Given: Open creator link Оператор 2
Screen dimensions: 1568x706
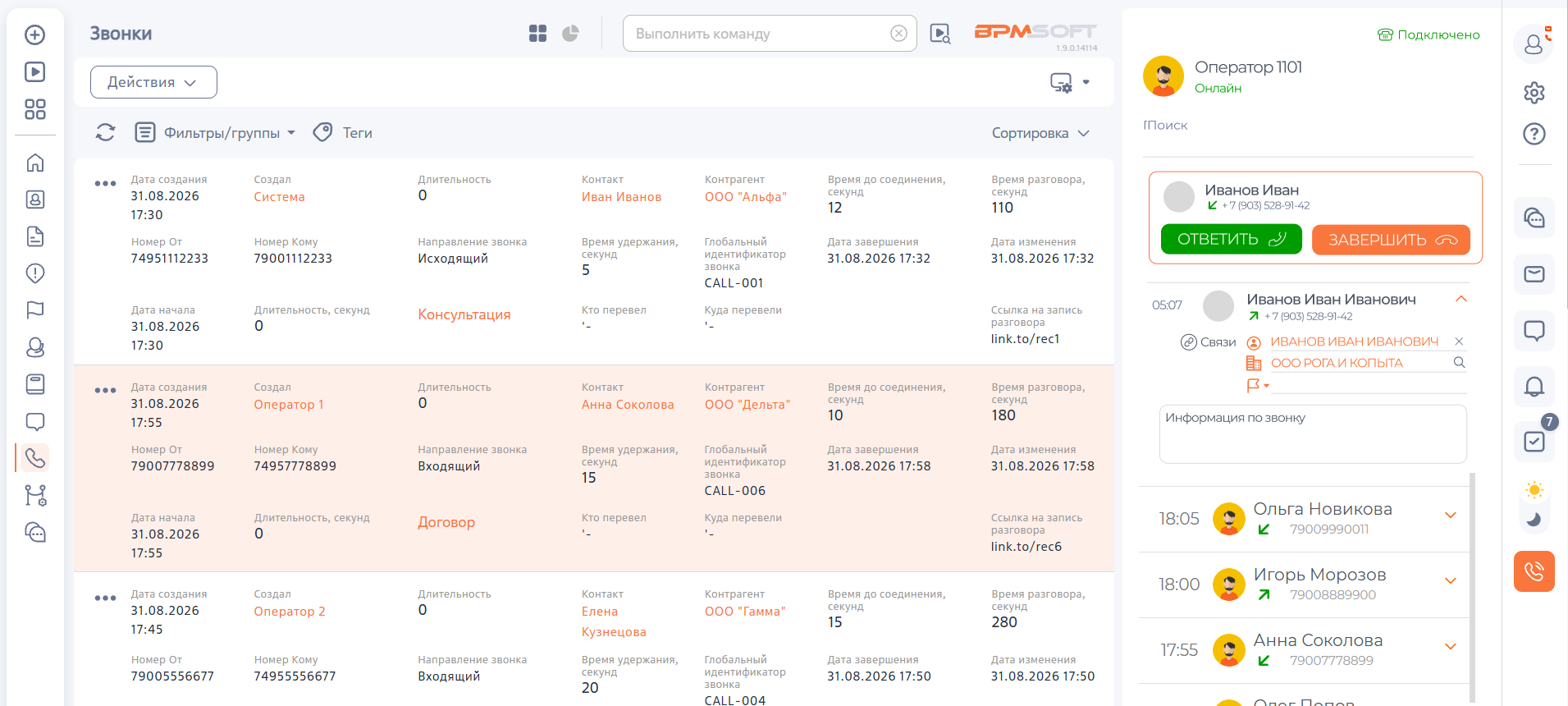Looking at the screenshot, I should (290, 612).
